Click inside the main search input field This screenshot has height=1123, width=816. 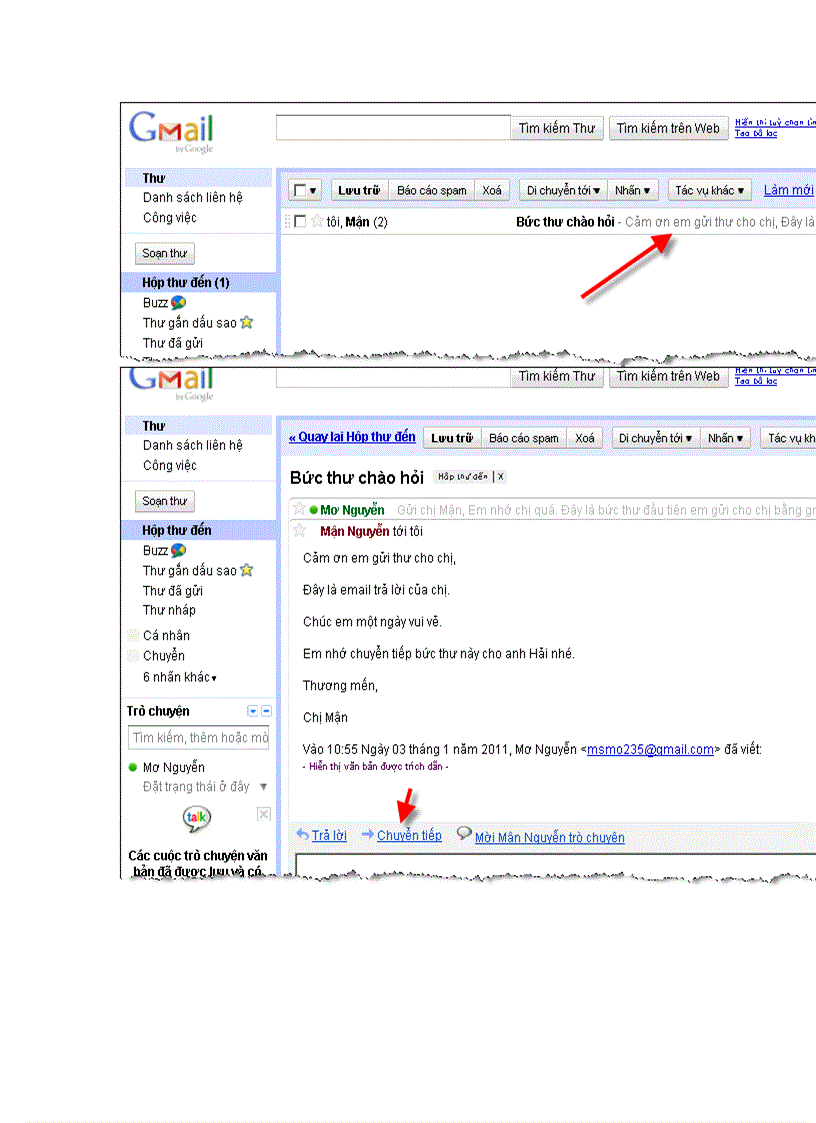tap(392, 128)
